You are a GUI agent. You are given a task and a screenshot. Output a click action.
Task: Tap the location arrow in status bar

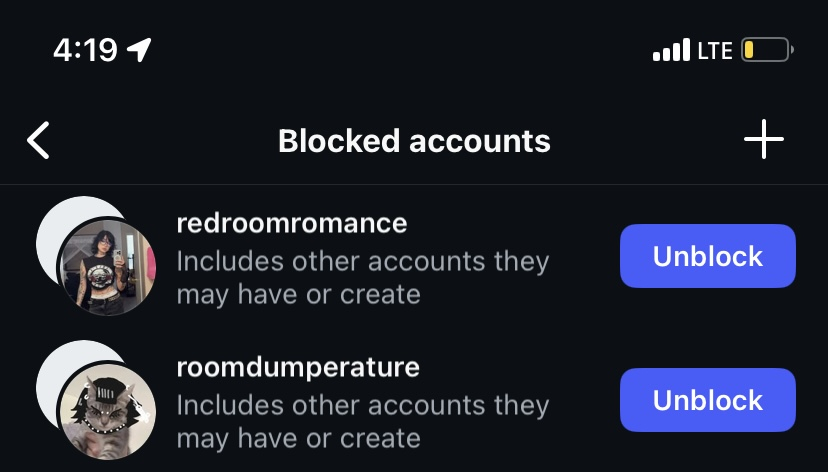click(x=139, y=49)
